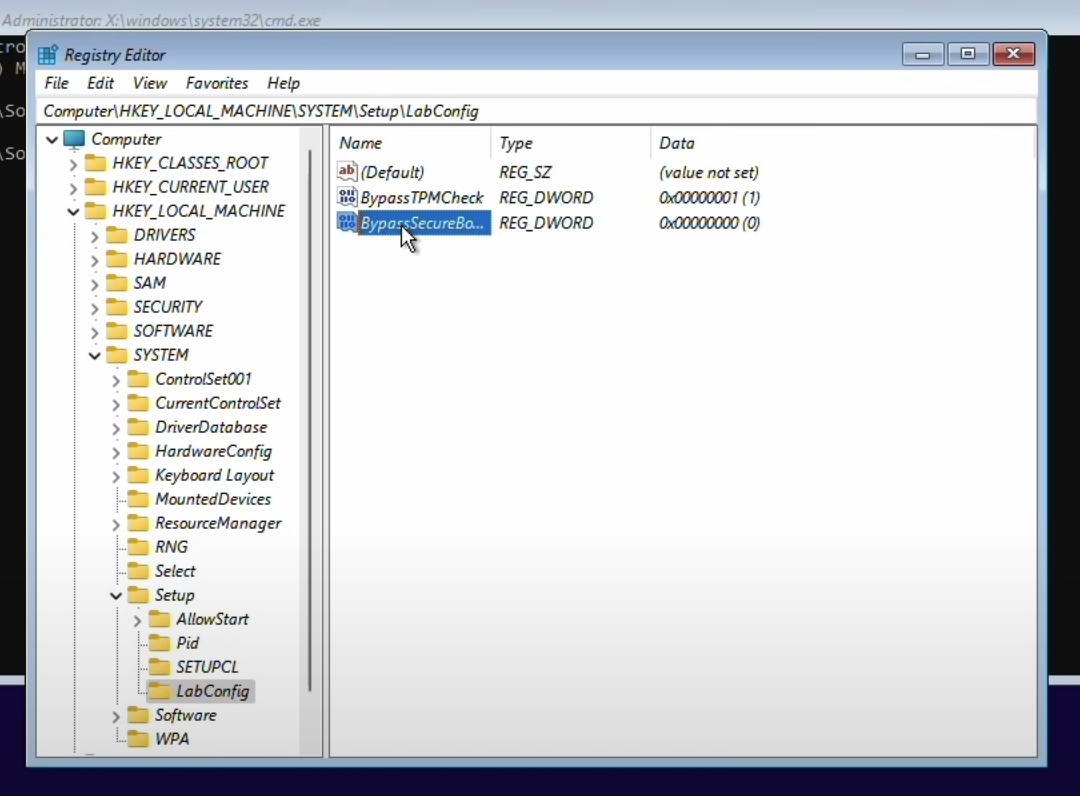Click data value 0x00000000 (0)
Viewport: 1080px width, 796px height.
pos(709,223)
